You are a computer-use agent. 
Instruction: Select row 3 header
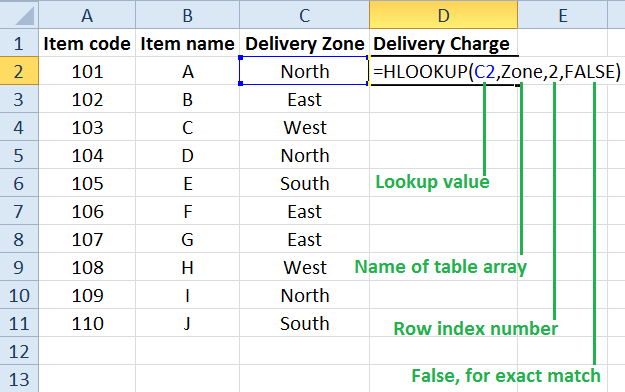[x=19, y=98]
